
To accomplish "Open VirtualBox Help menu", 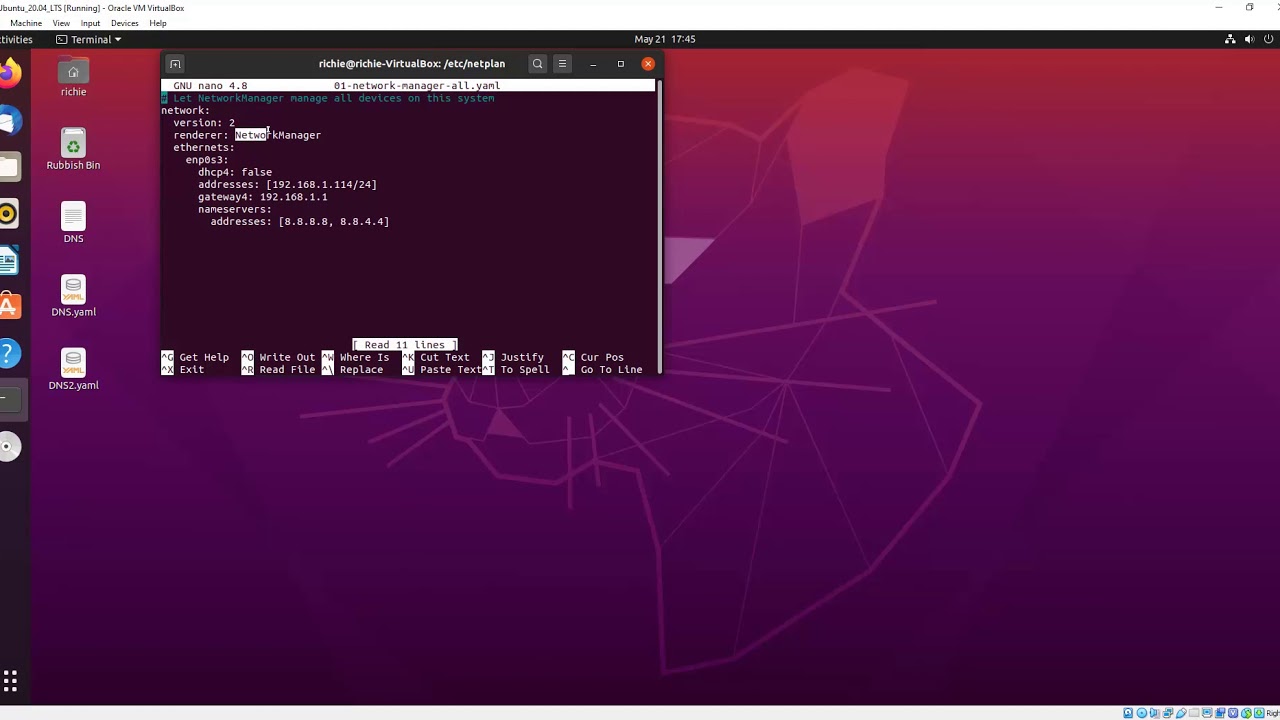I will pos(158,23).
